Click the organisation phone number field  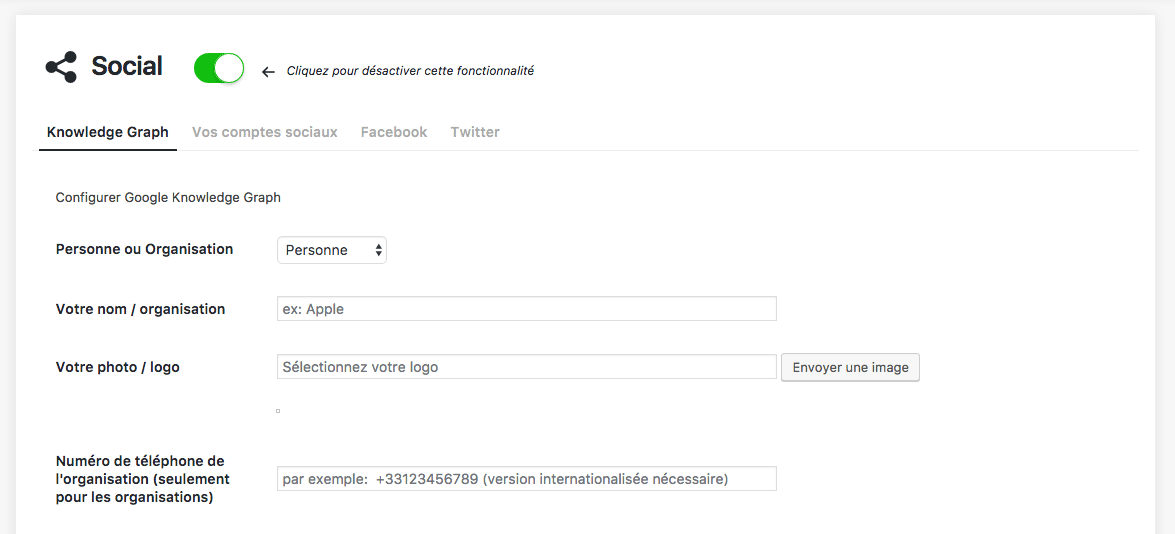(527, 479)
